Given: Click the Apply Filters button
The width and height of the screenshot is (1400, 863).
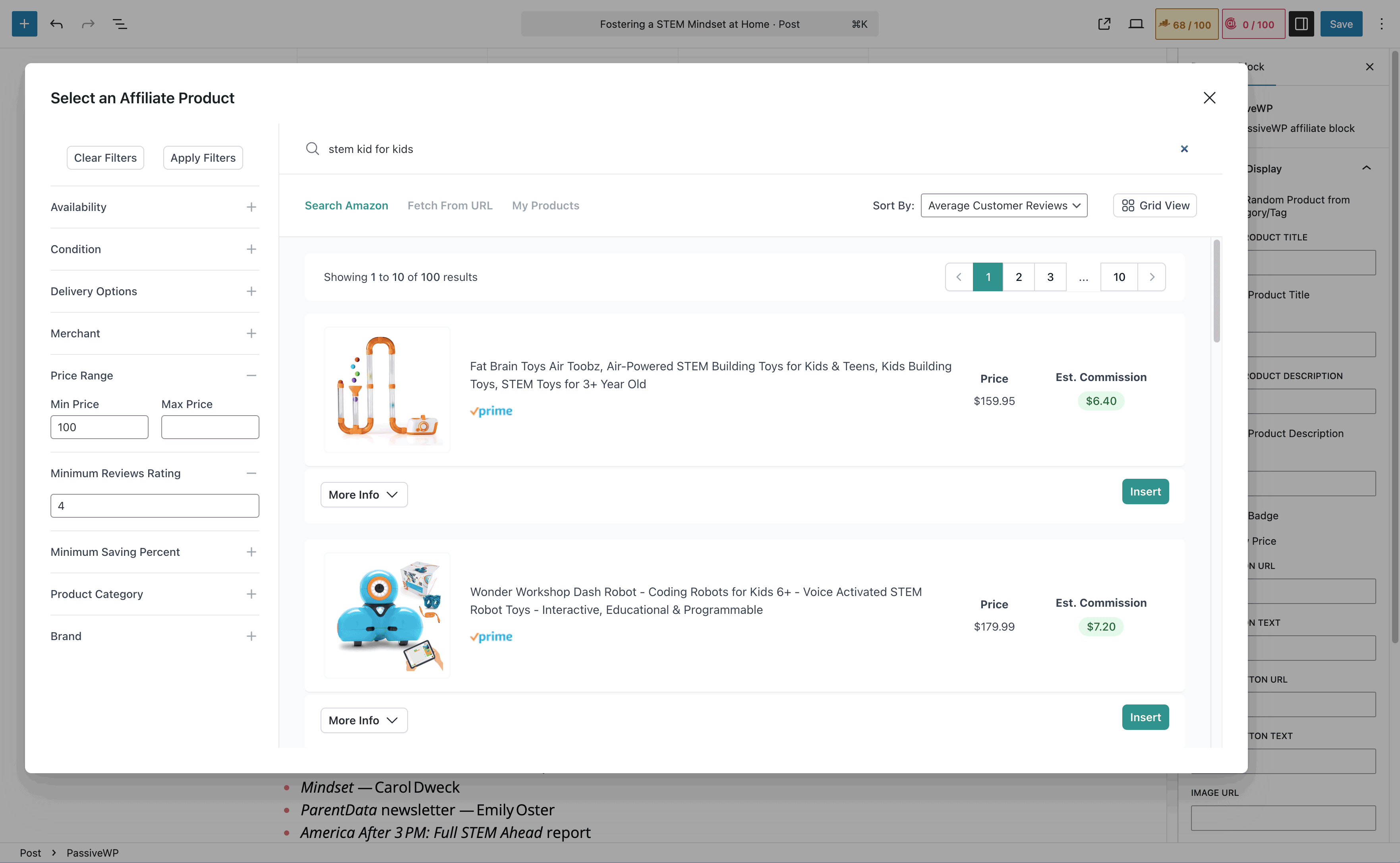Looking at the screenshot, I should 203,158.
